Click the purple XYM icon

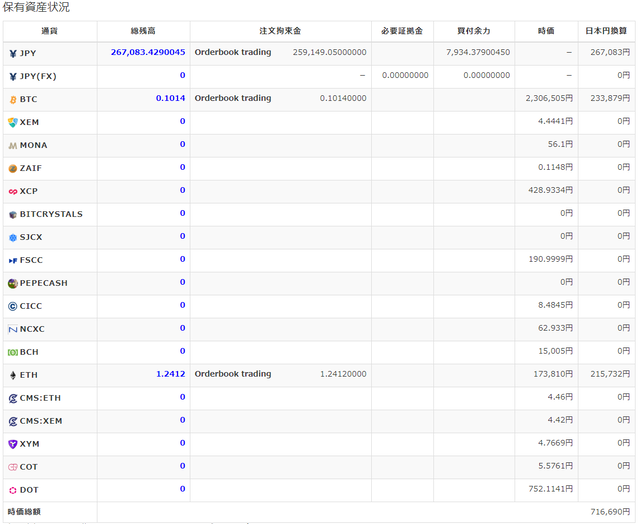tap(13, 444)
